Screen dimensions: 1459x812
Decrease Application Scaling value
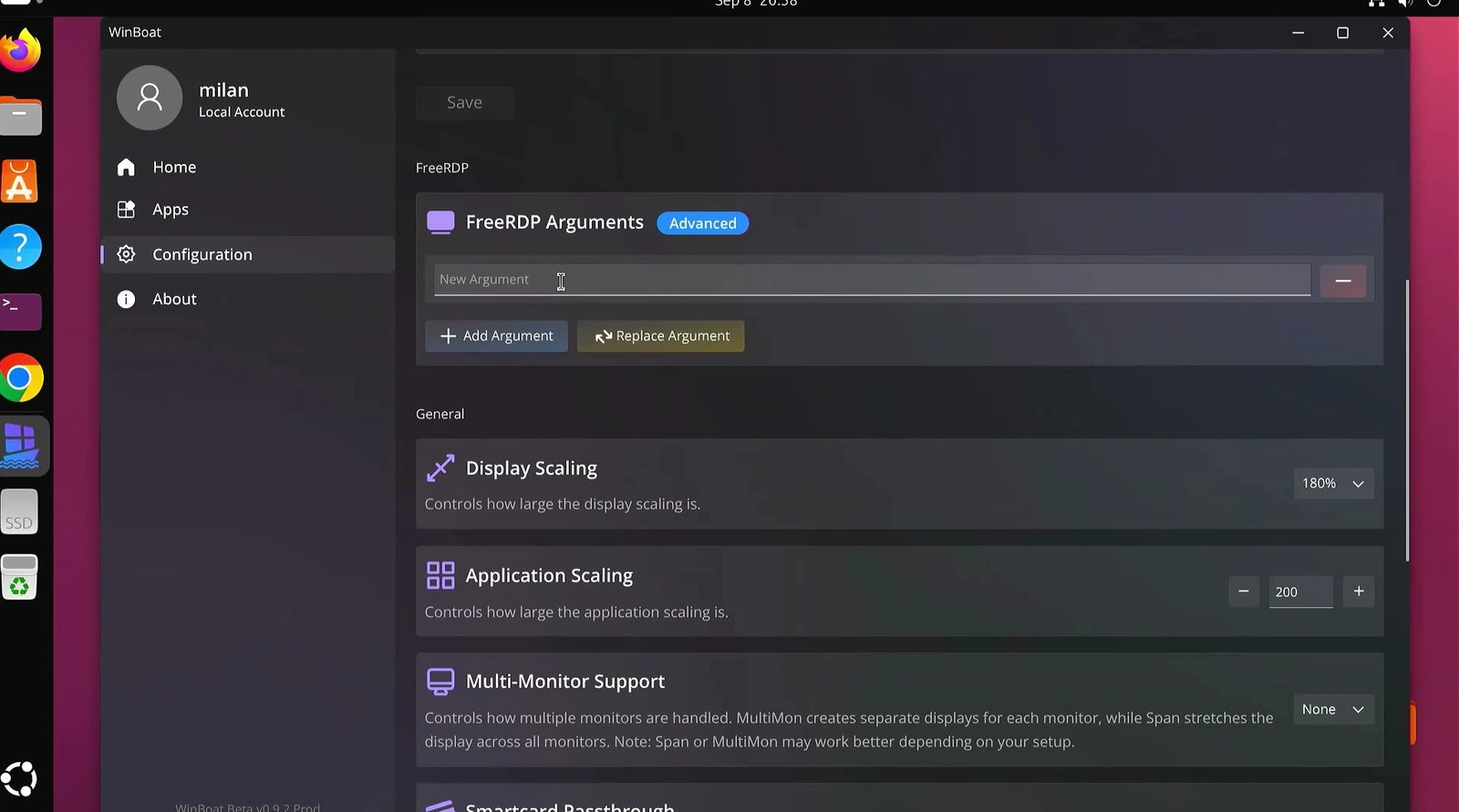(x=1244, y=591)
